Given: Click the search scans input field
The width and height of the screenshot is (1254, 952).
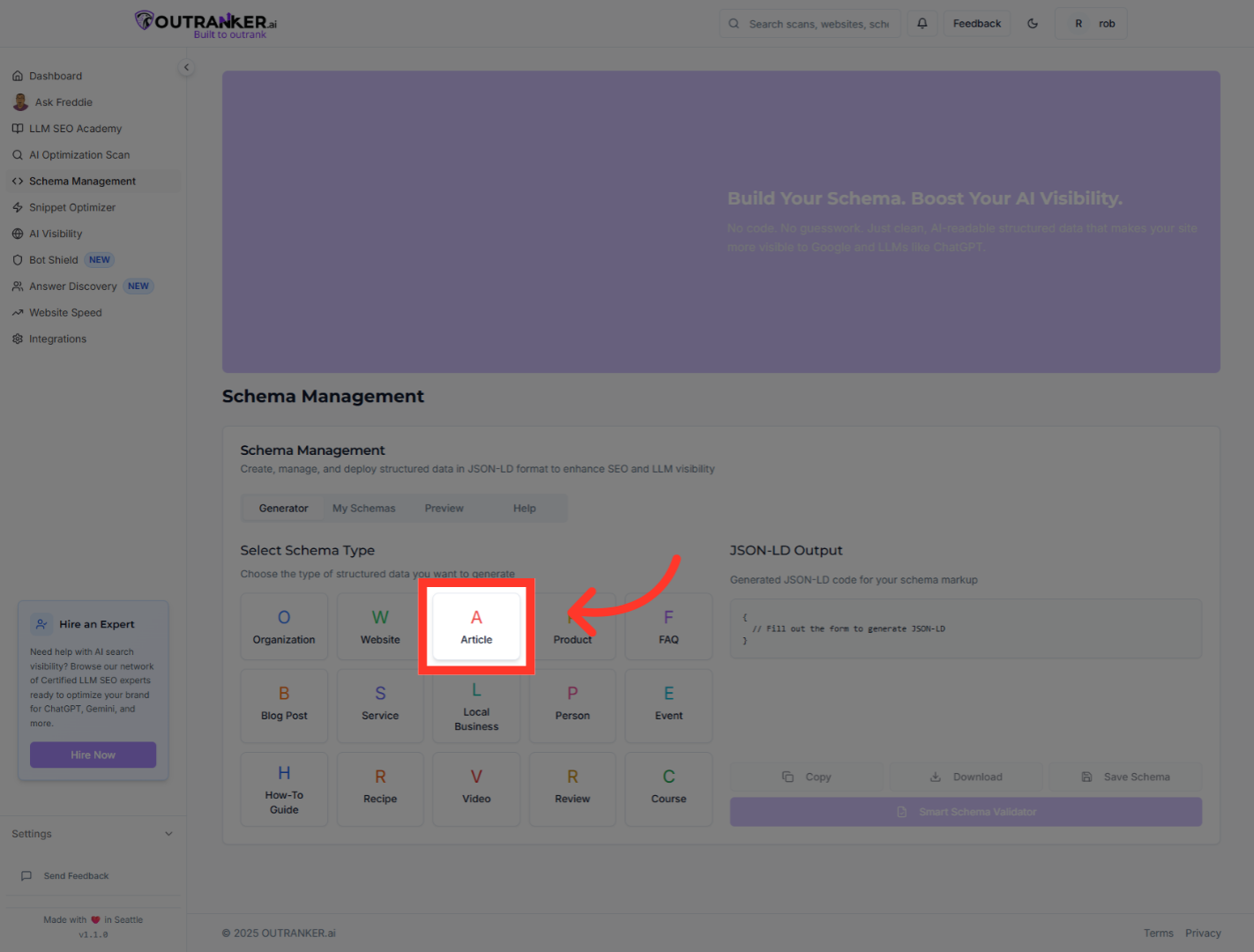Looking at the screenshot, I should pyautogui.click(x=817, y=24).
